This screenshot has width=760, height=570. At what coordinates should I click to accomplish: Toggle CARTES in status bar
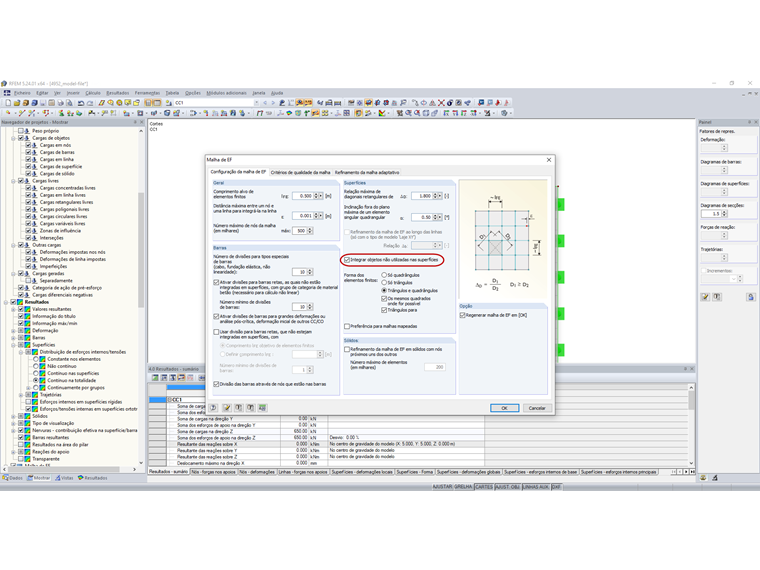point(483,487)
